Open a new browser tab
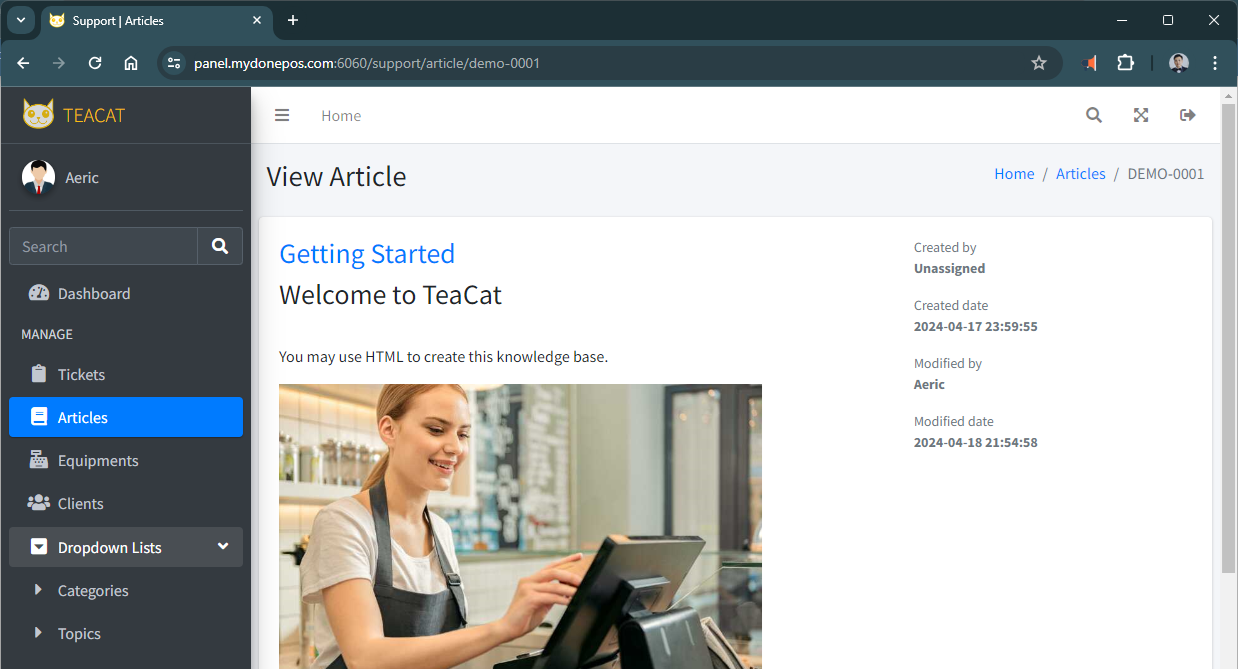Screen dimensions: 1238x669 point(293,20)
